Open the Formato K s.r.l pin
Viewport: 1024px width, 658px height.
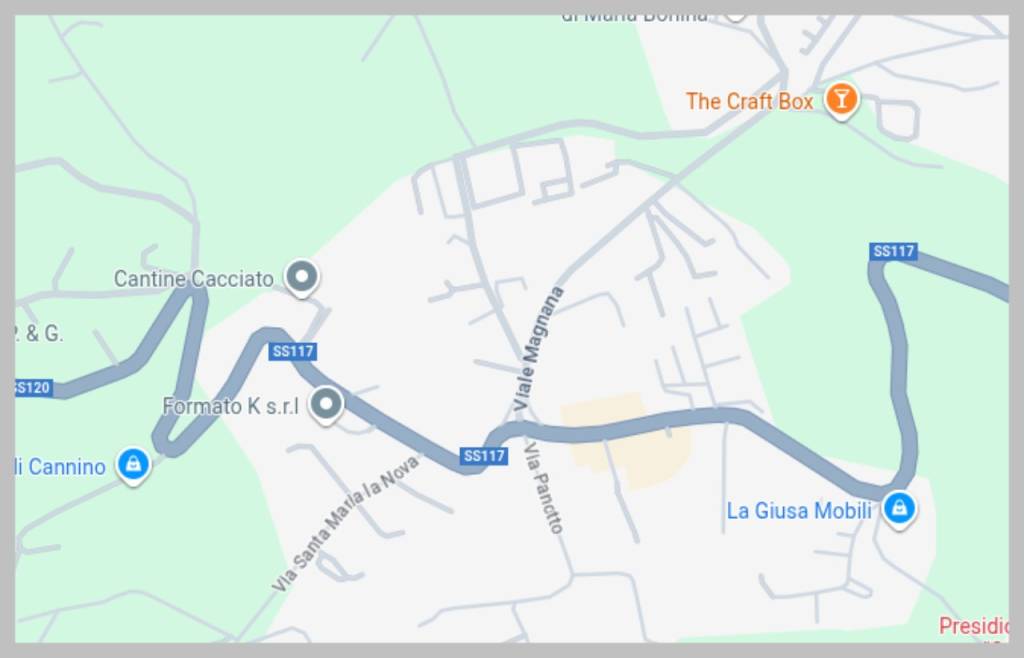click(326, 405)
